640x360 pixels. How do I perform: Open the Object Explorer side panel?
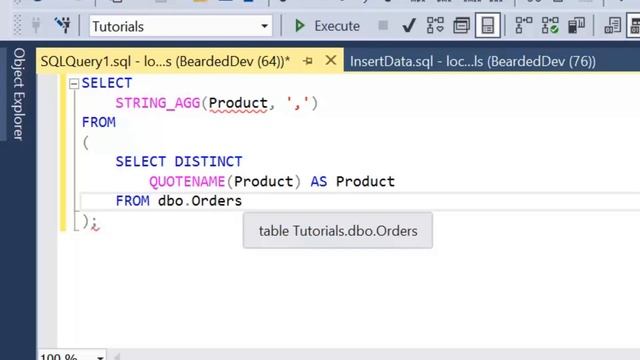click(19, 94)
